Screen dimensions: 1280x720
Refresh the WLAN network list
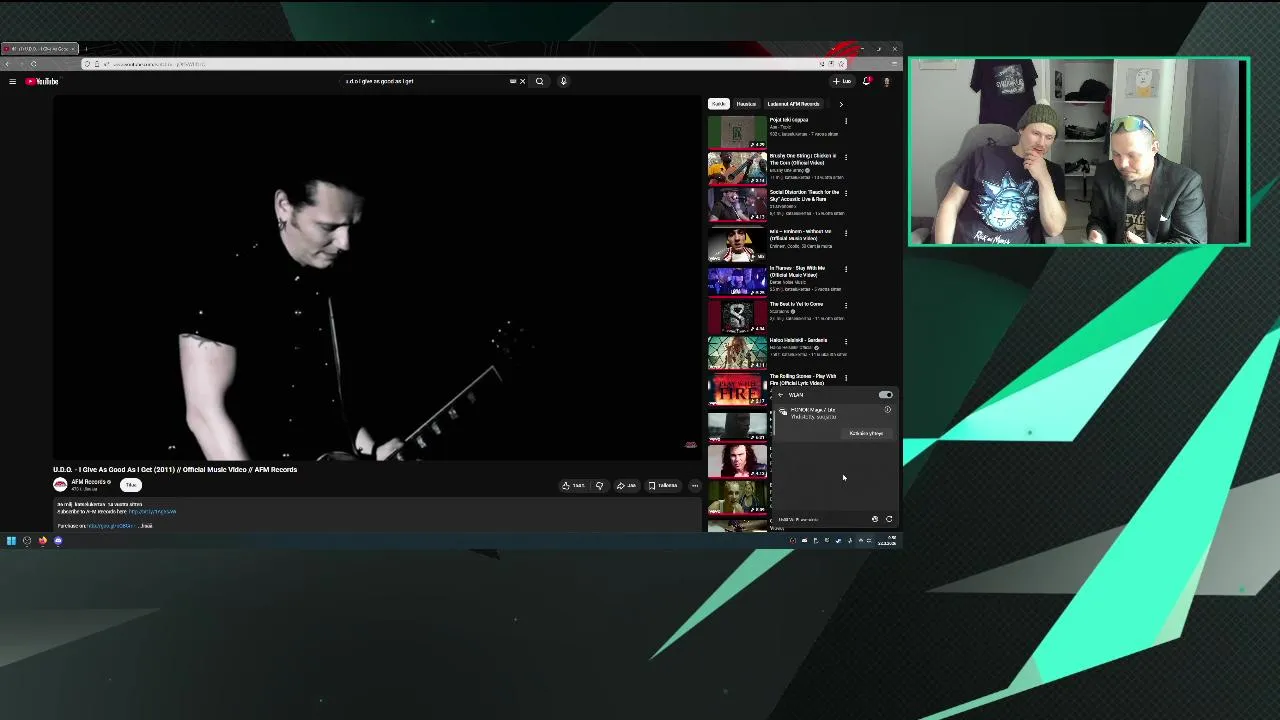coord(889,519)
